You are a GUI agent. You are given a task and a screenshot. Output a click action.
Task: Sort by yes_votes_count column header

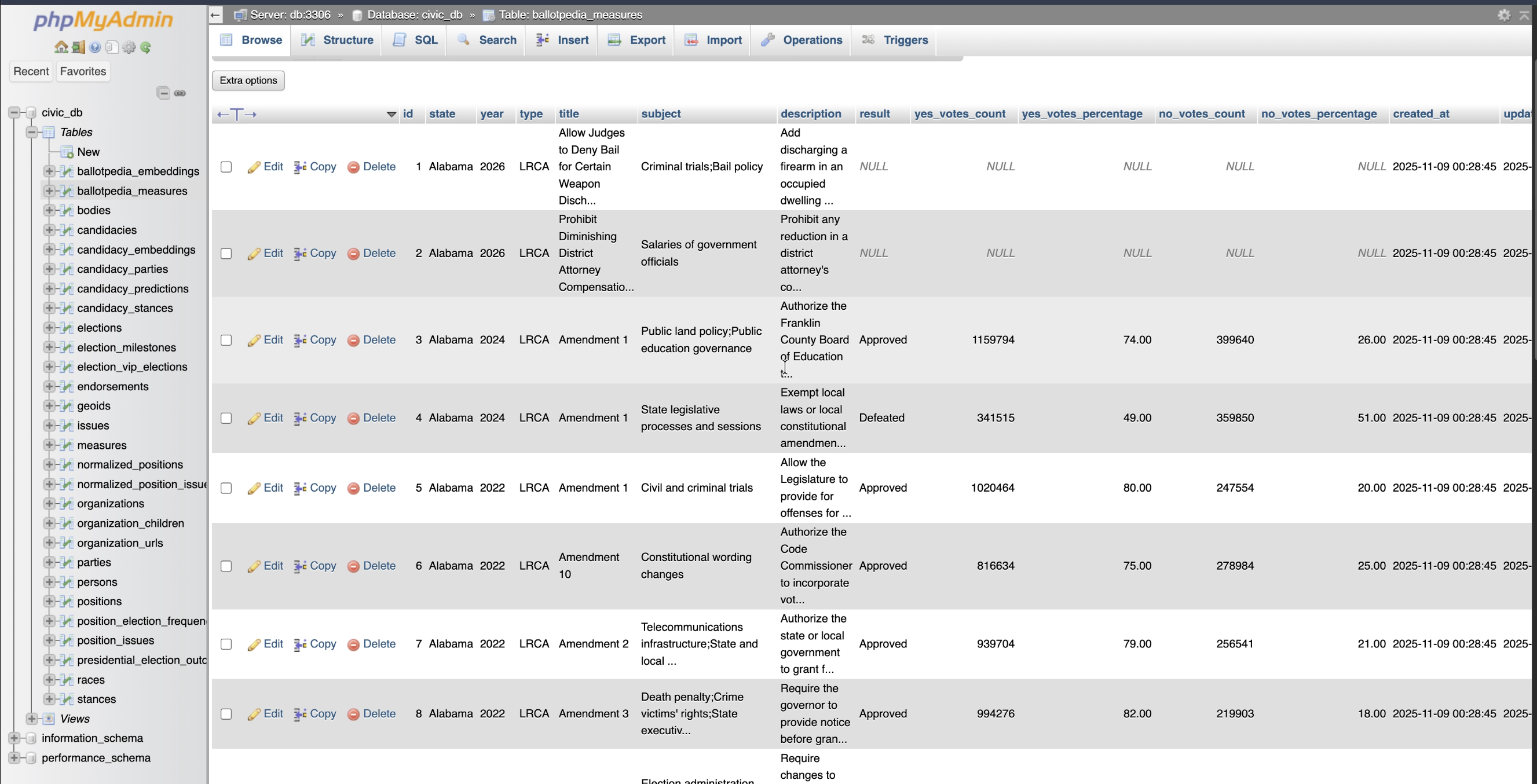click(x=960, y=114)
